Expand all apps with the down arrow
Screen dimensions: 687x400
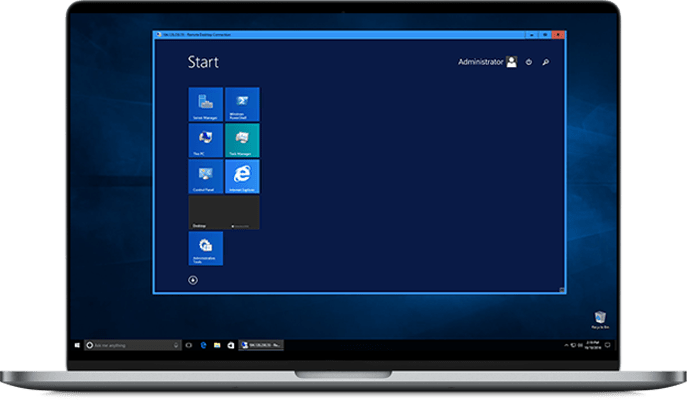[x=193, y=279]
